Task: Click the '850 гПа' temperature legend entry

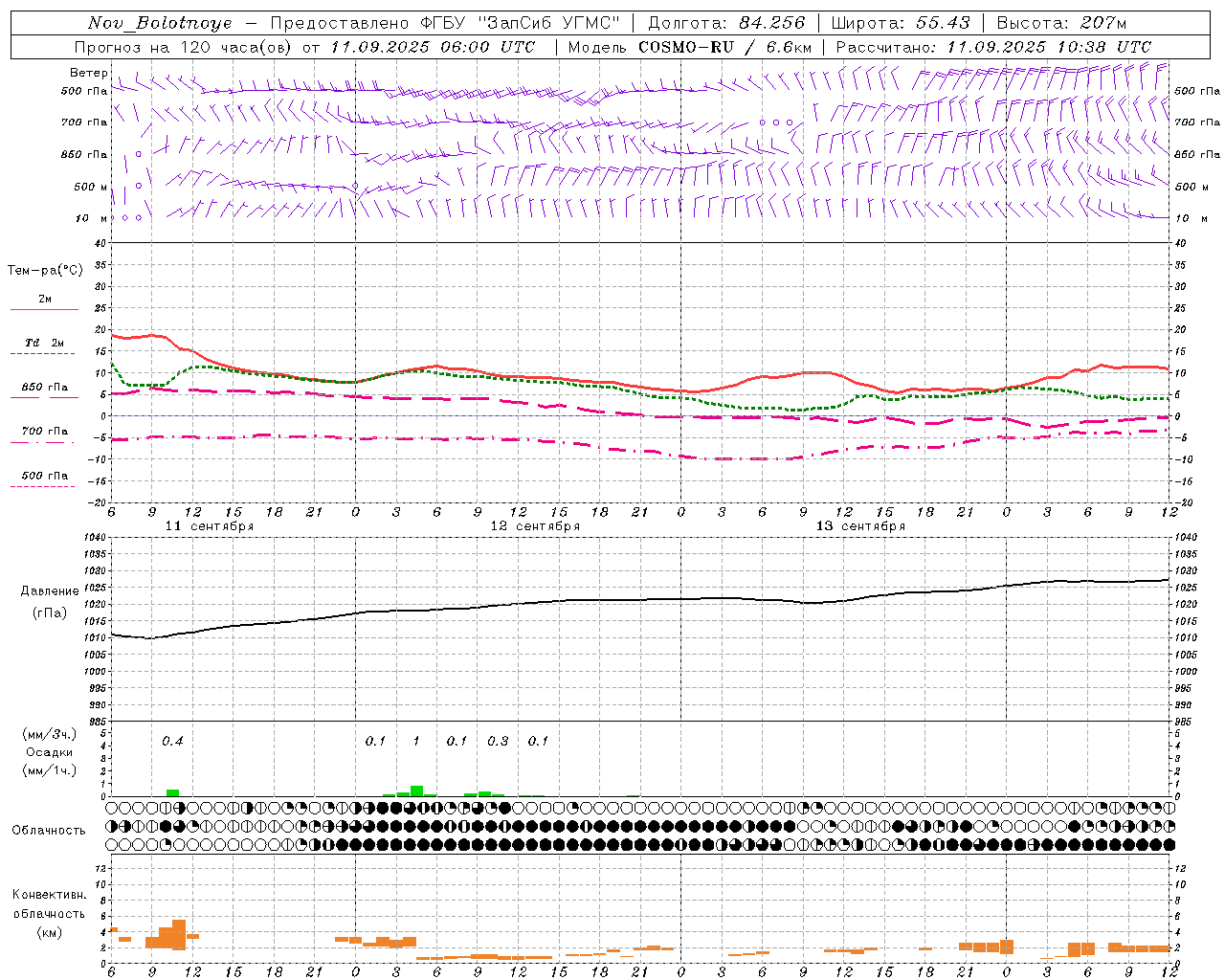Action: 44,388
